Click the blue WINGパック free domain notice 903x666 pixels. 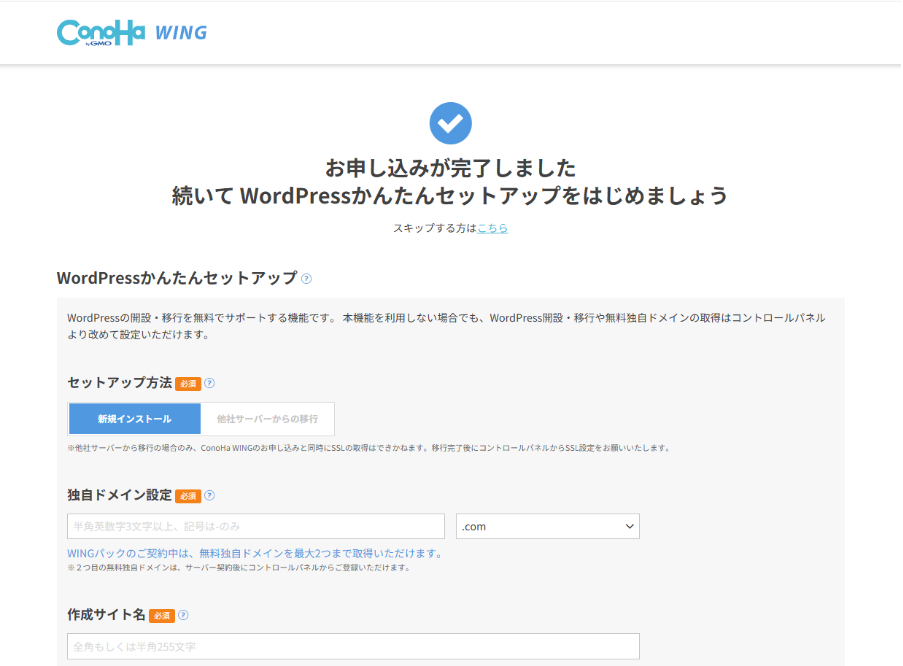[254, 553]
